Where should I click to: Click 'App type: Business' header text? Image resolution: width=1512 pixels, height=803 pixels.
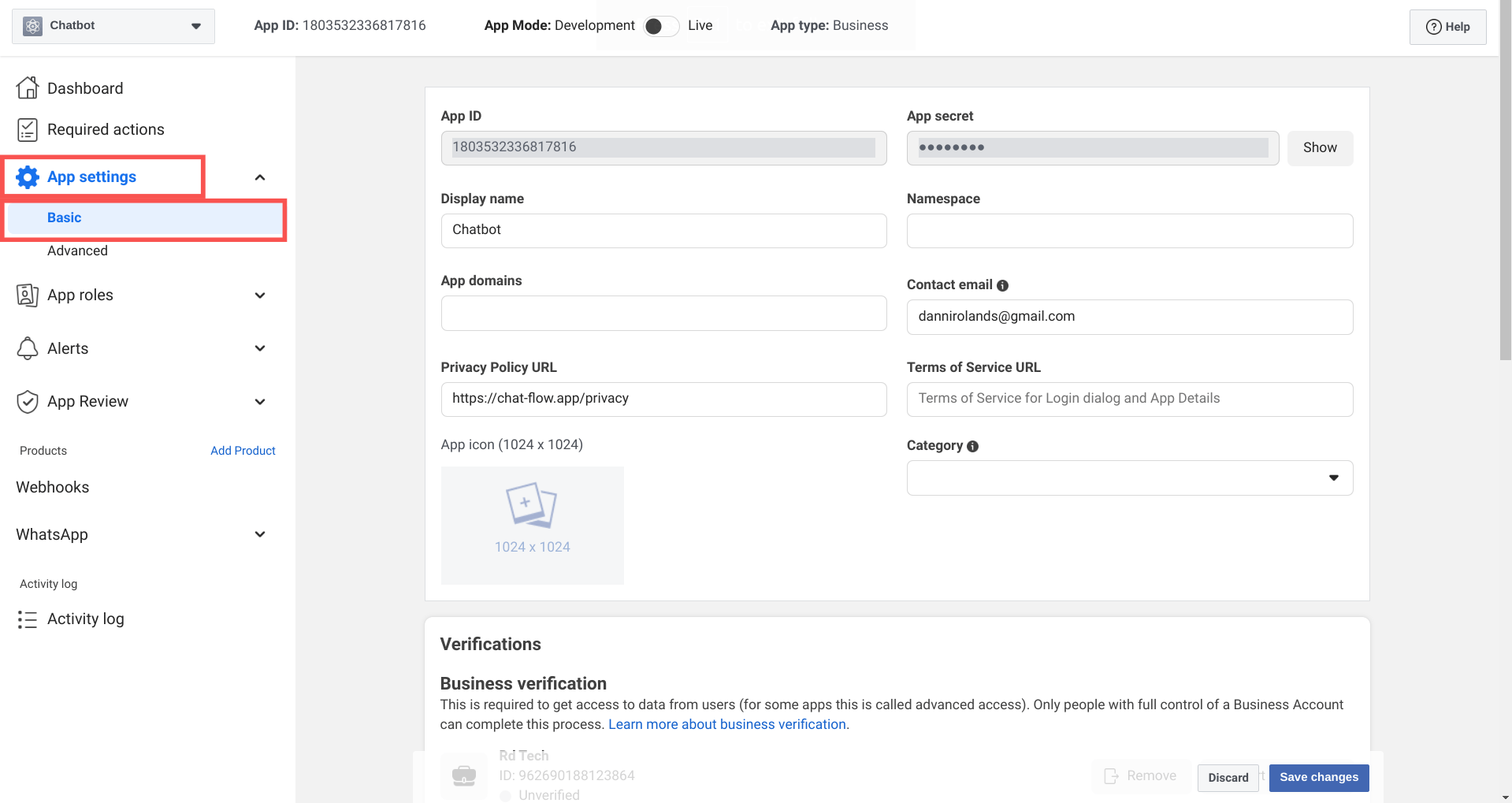point(829,25)
